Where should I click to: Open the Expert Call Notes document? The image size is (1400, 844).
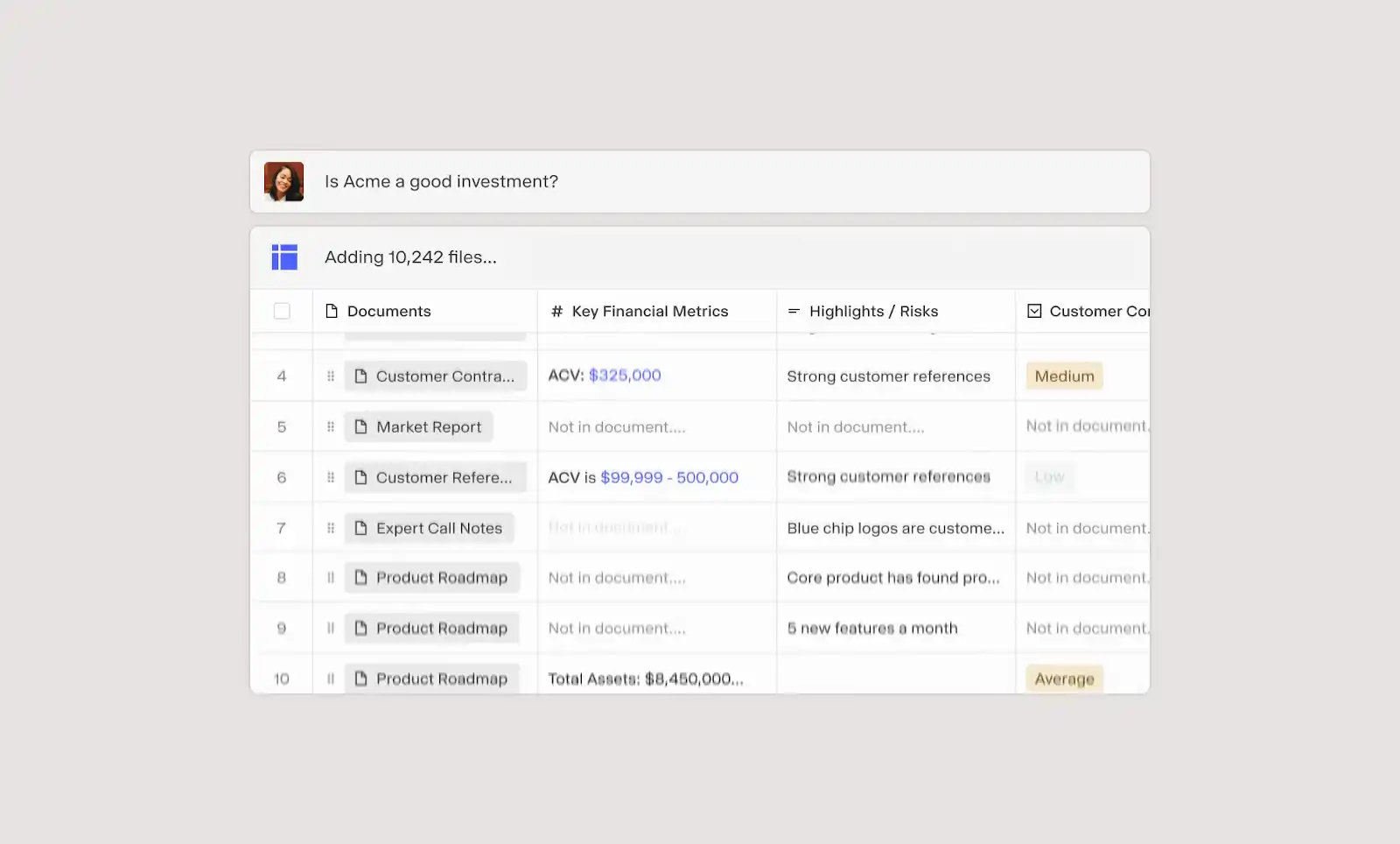[x=429, y=528]
